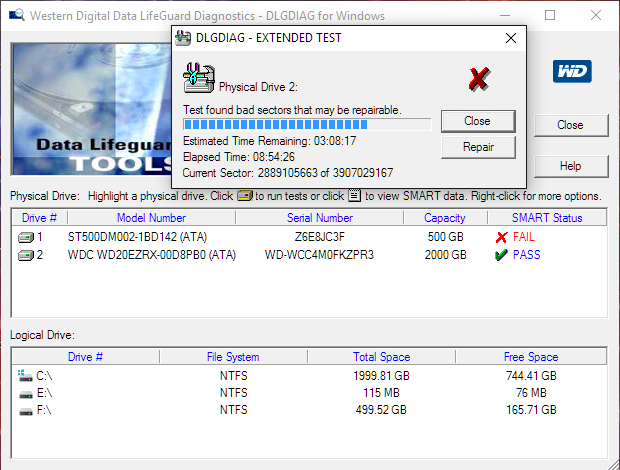The image size is (620, 470).
Task: Sort by Model Number column header
Action: 151,218
